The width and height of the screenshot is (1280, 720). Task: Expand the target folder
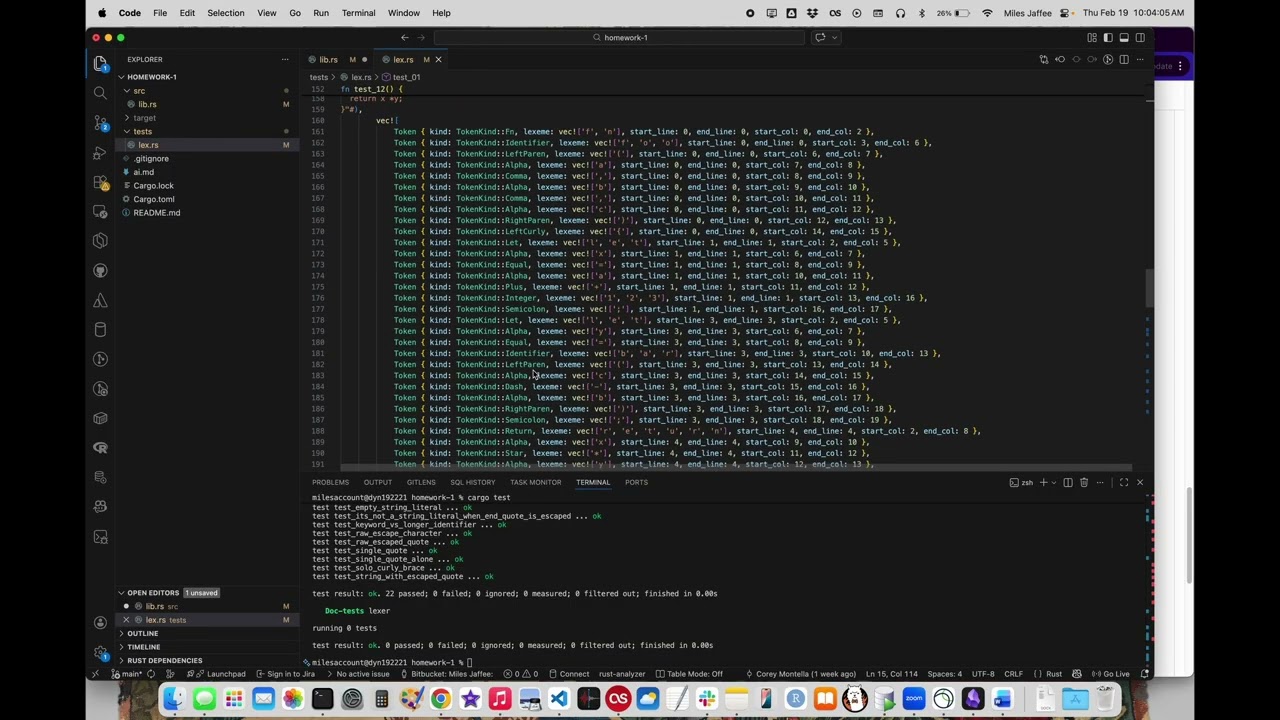(x=205, y=118)
